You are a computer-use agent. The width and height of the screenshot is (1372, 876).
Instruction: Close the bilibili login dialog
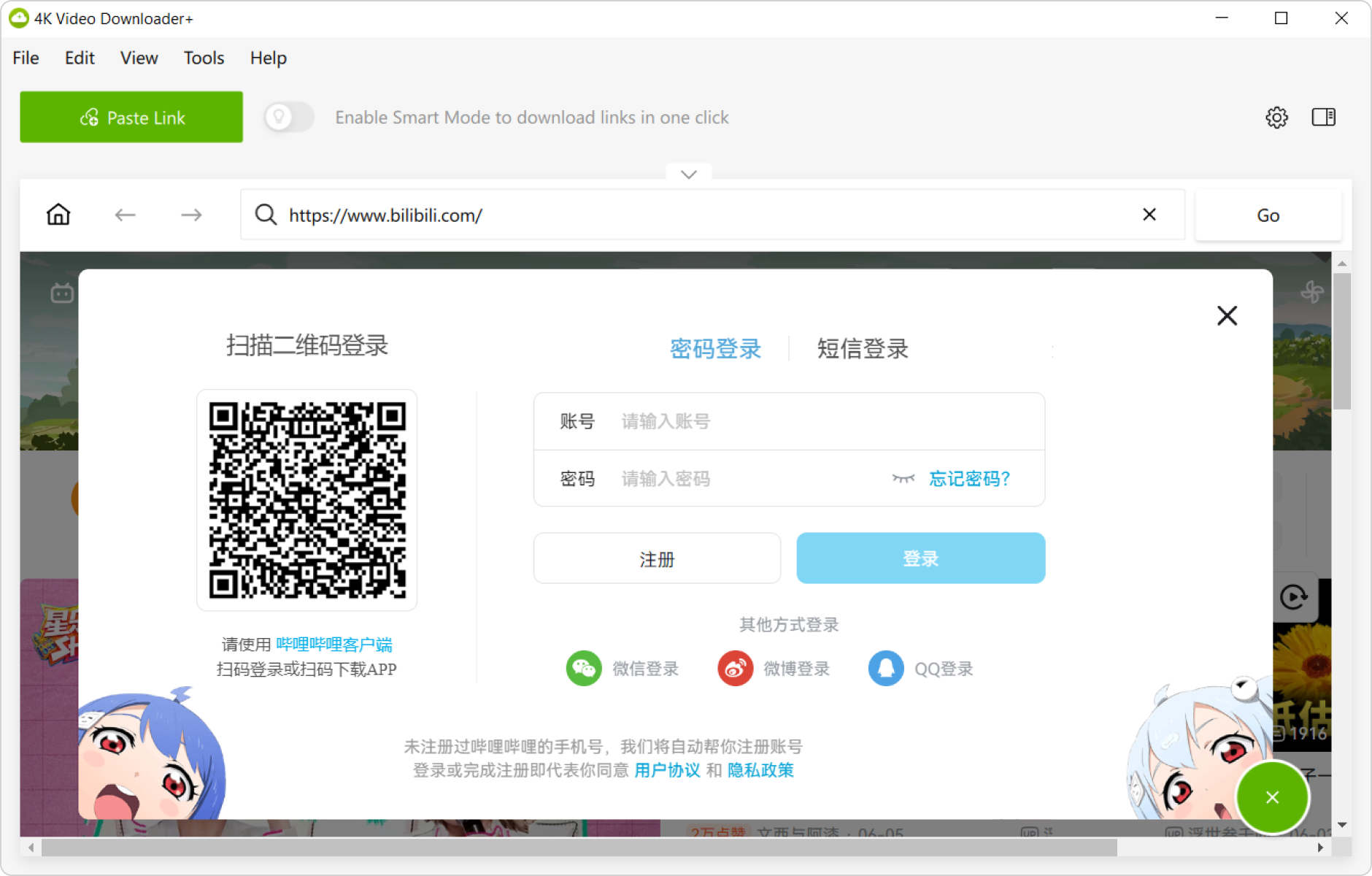pos(1228,315)
